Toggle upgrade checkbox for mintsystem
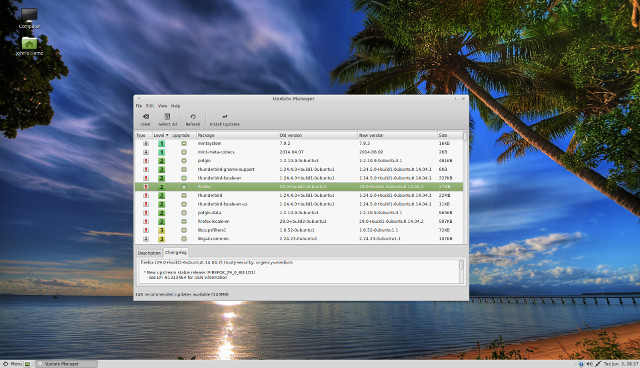 coord(184,144)
